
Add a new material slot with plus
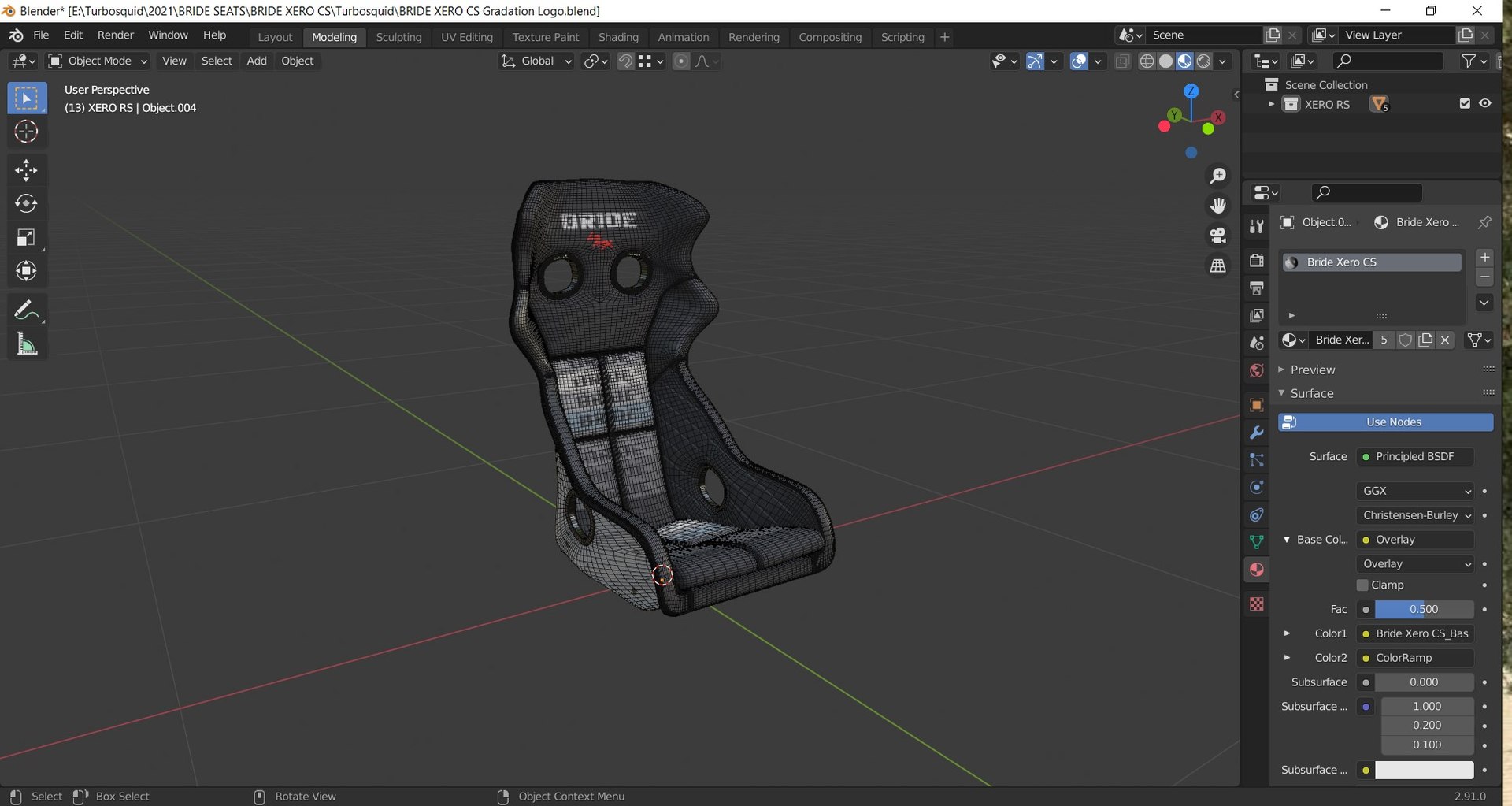point(1484,258)
